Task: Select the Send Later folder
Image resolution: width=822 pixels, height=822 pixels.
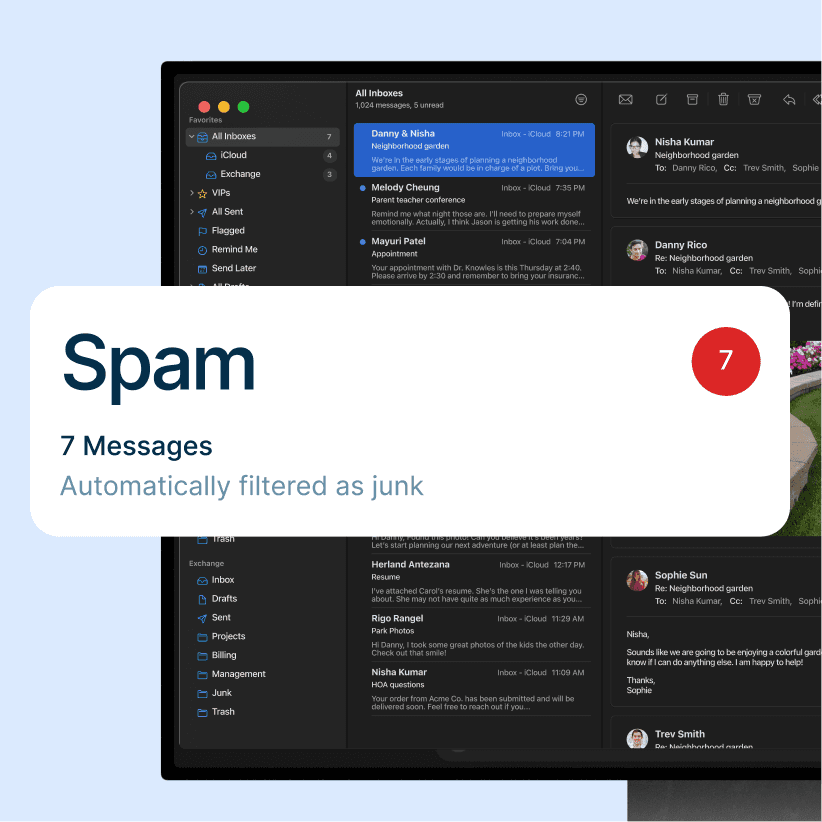Action: [x=233, y=268]
